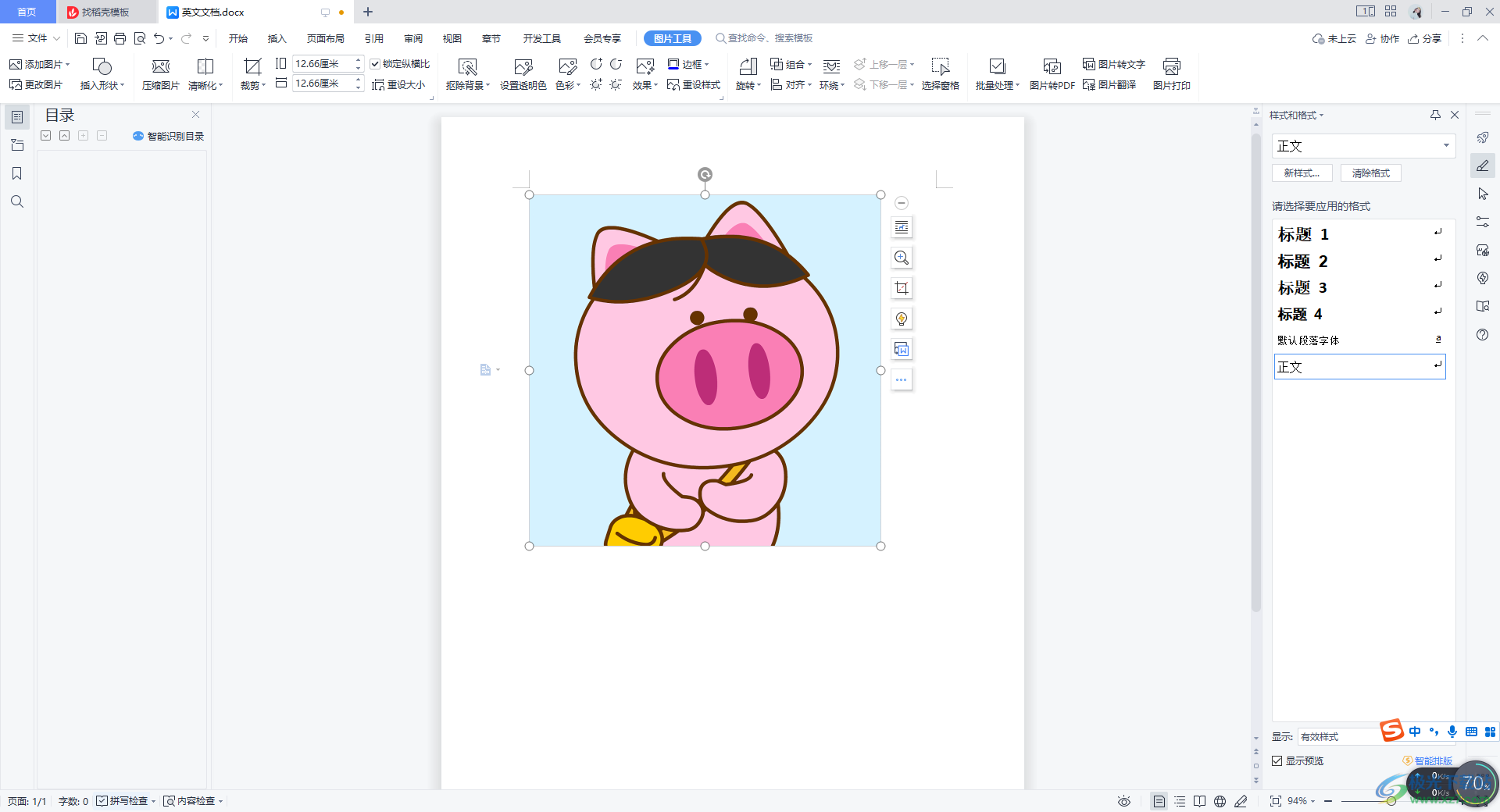The width and height of the screenshot is (1500, 812).
Task: Toggle eye protection mode icon in status bar
Action: coord(1124,801)
